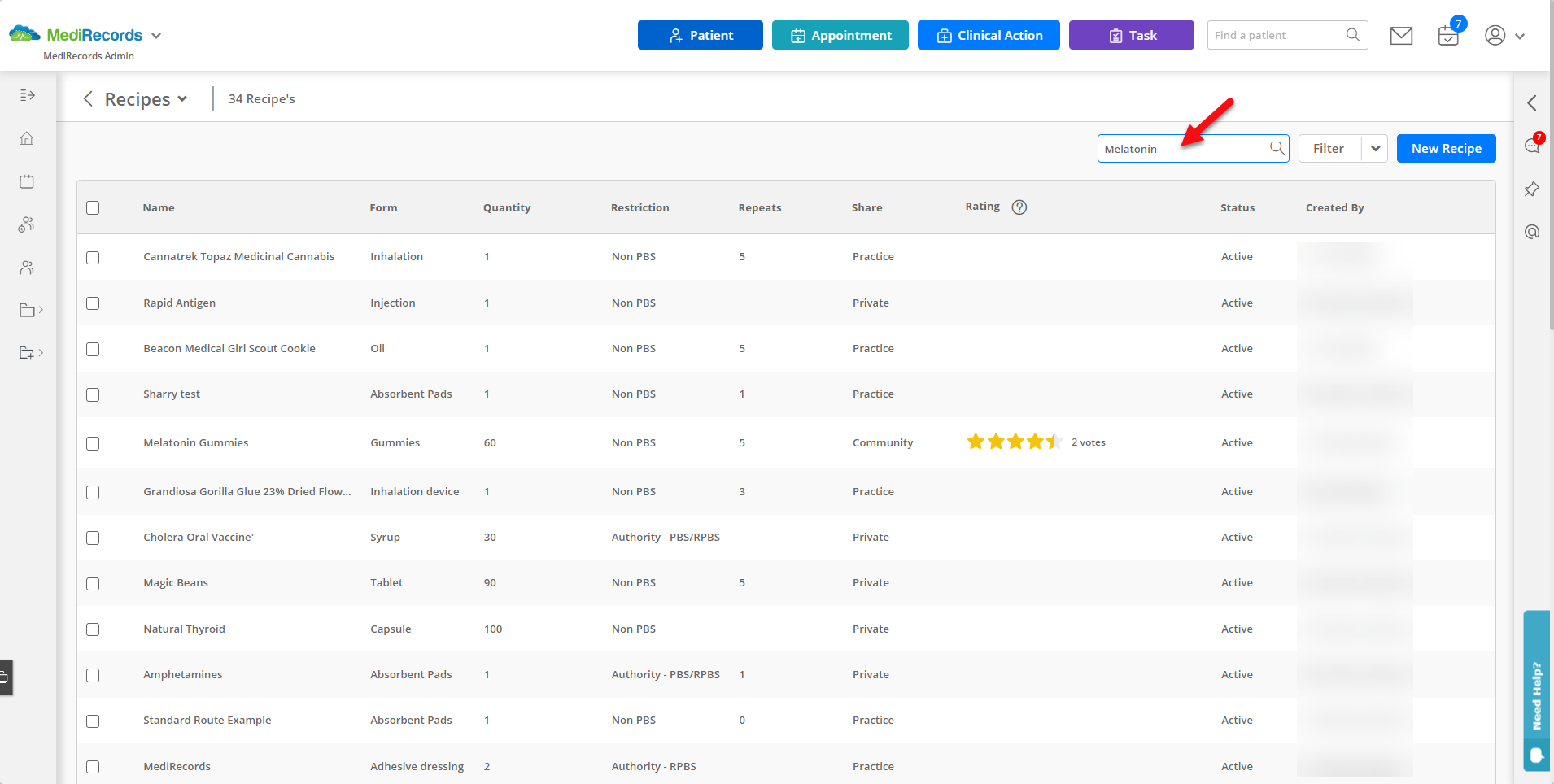Click the Rating help question mark icon
The height and width of the screenshot is (784, 1554).
1019,207
